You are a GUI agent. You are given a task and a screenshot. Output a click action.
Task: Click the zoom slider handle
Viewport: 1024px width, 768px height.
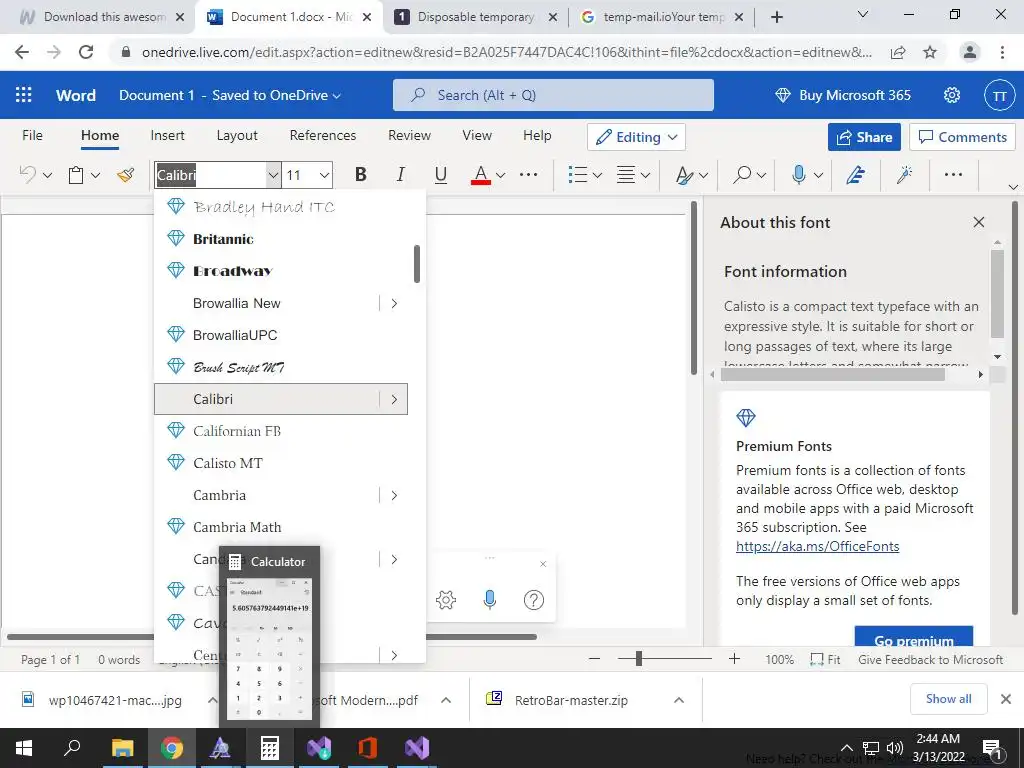639,659
